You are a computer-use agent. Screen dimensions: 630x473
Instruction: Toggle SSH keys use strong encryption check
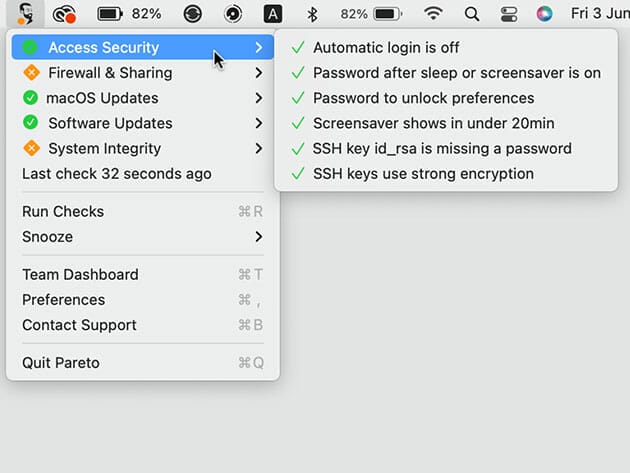pyautogui.click(x=423, y=174)
